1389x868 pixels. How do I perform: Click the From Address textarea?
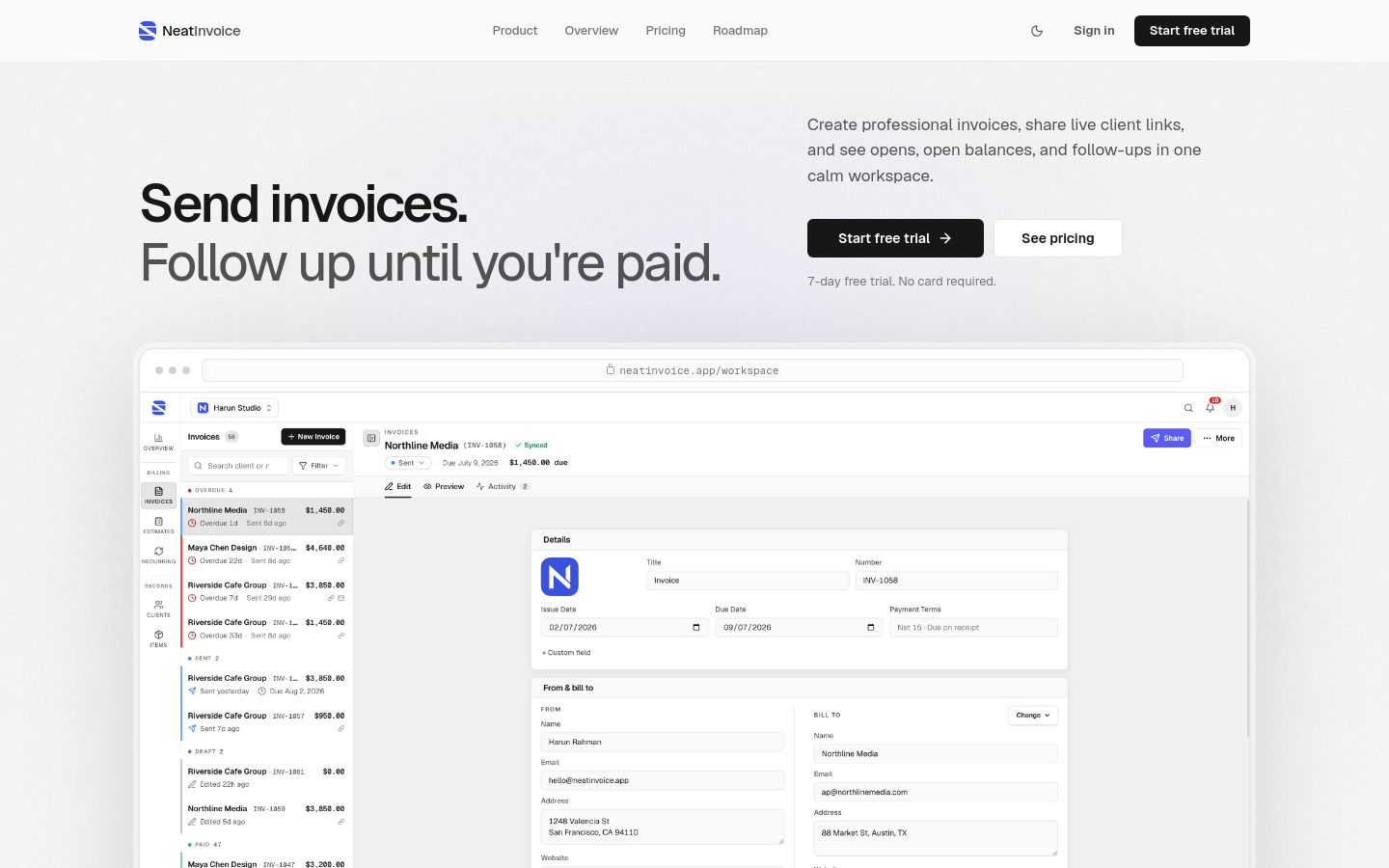coord(663,827)
